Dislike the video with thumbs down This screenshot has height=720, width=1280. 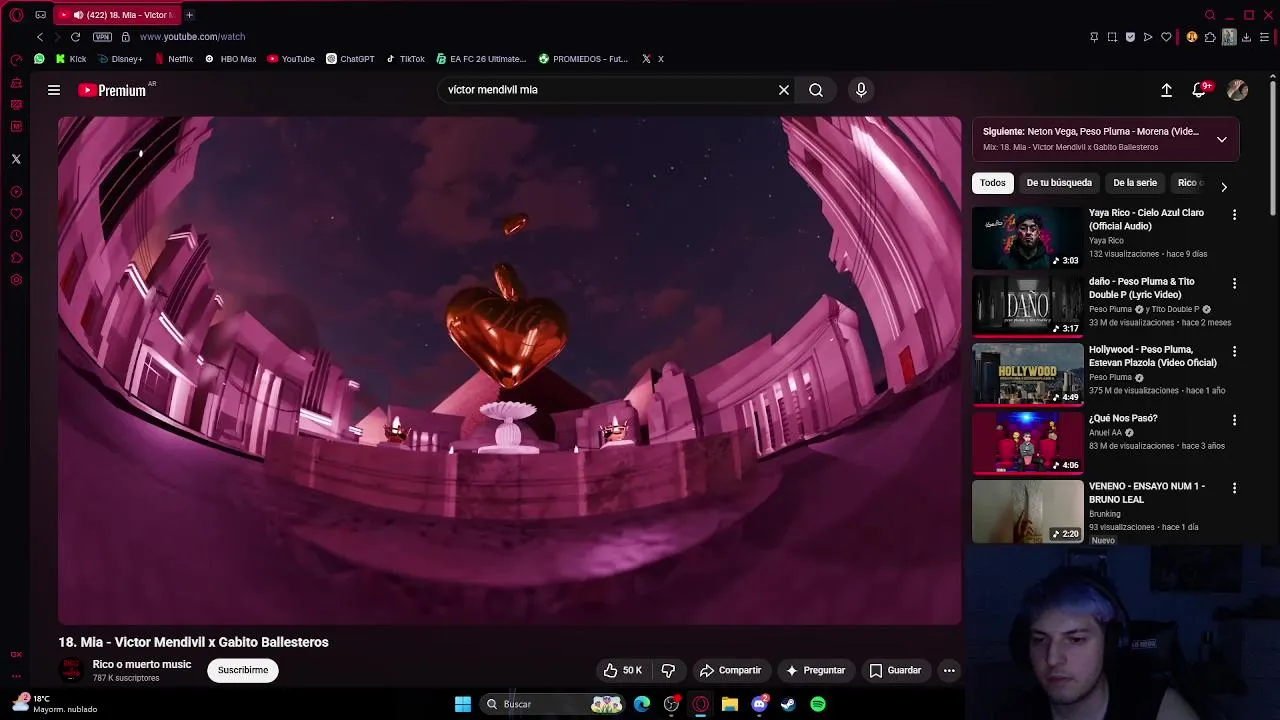pyautogui.click(x=668, y=670)
